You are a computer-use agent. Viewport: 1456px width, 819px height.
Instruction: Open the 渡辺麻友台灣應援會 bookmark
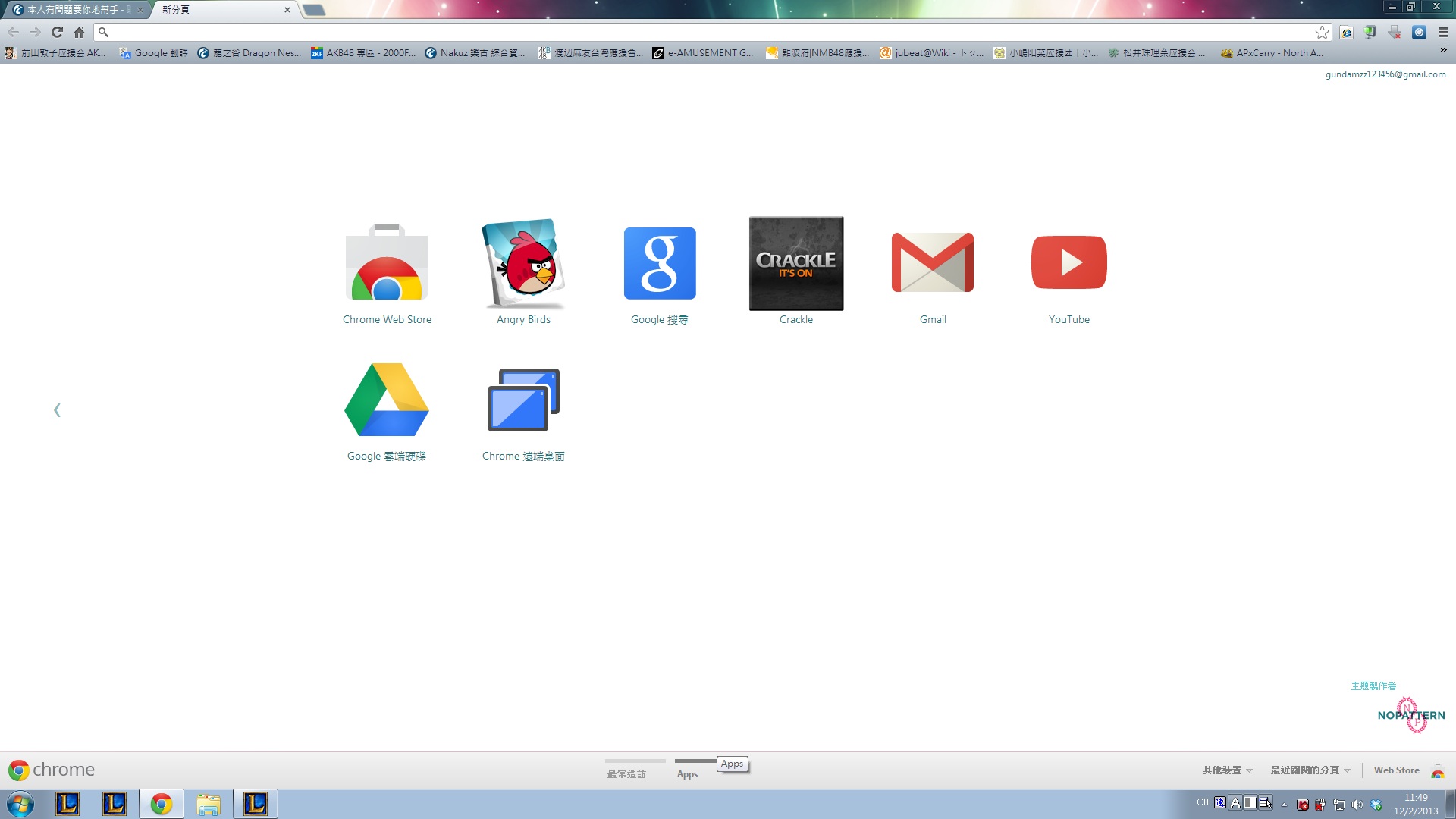[591, 52]
